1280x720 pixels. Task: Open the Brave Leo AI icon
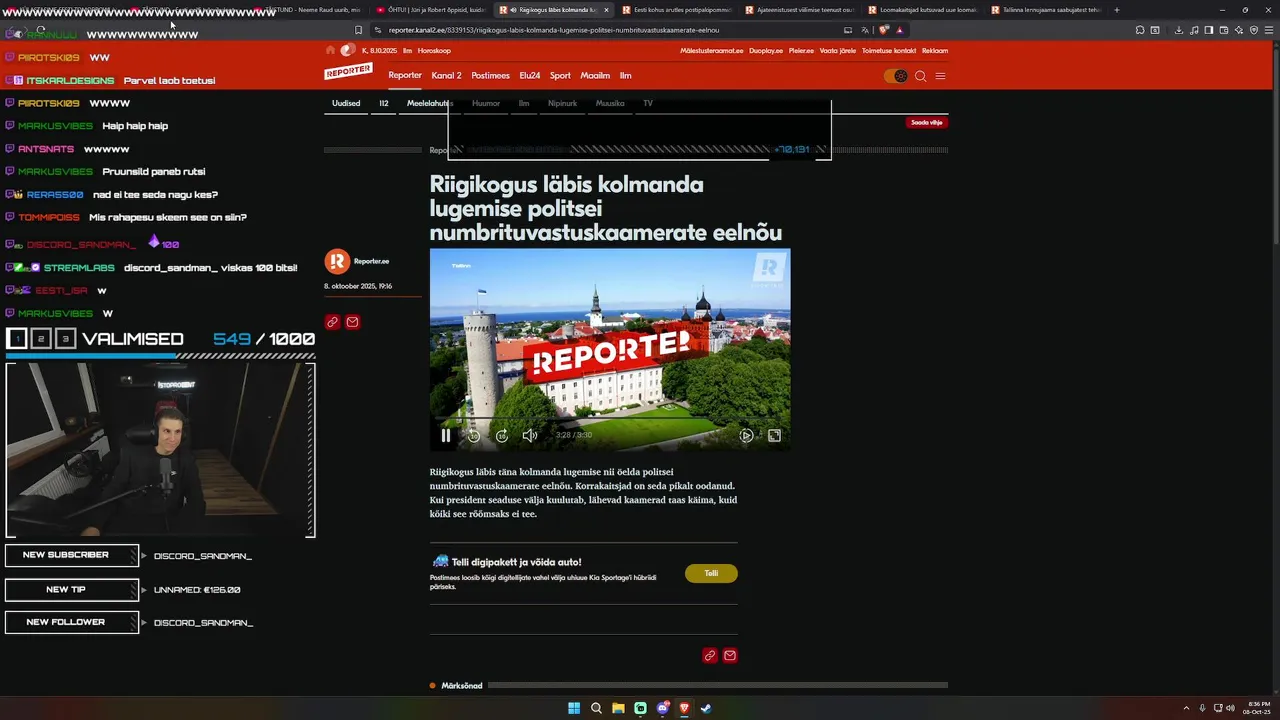coord(1239,30)
